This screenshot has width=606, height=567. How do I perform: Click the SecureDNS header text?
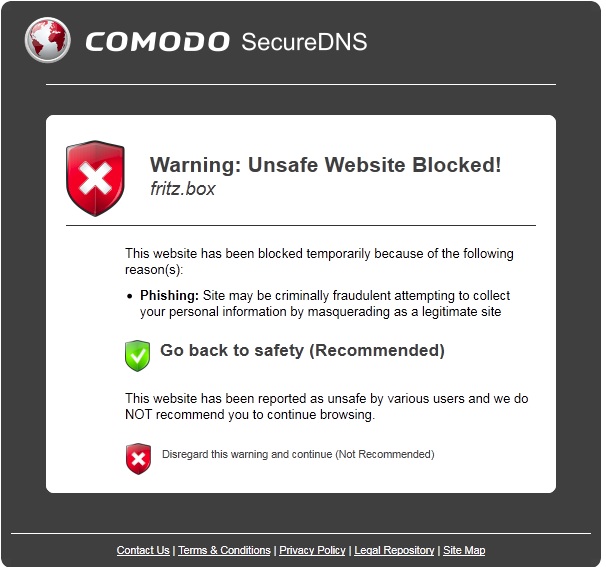pyautogui.click(x=304, y=42)
